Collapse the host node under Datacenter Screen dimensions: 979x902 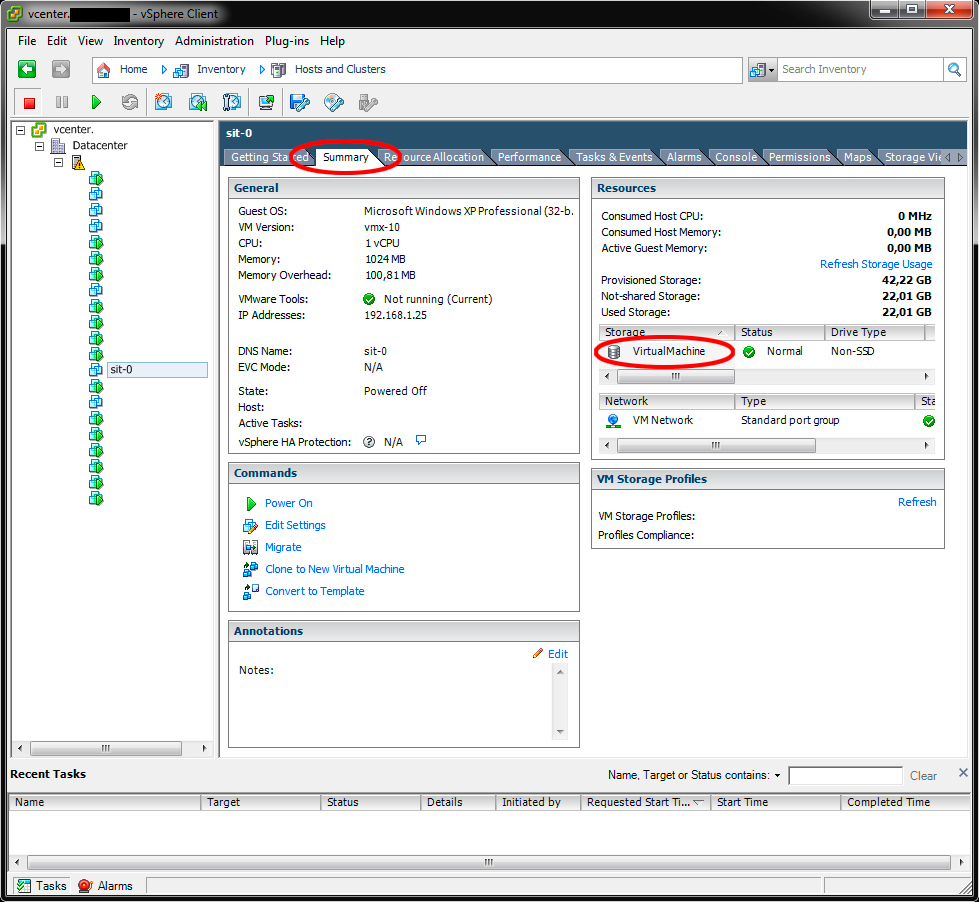tap(58, 162)
